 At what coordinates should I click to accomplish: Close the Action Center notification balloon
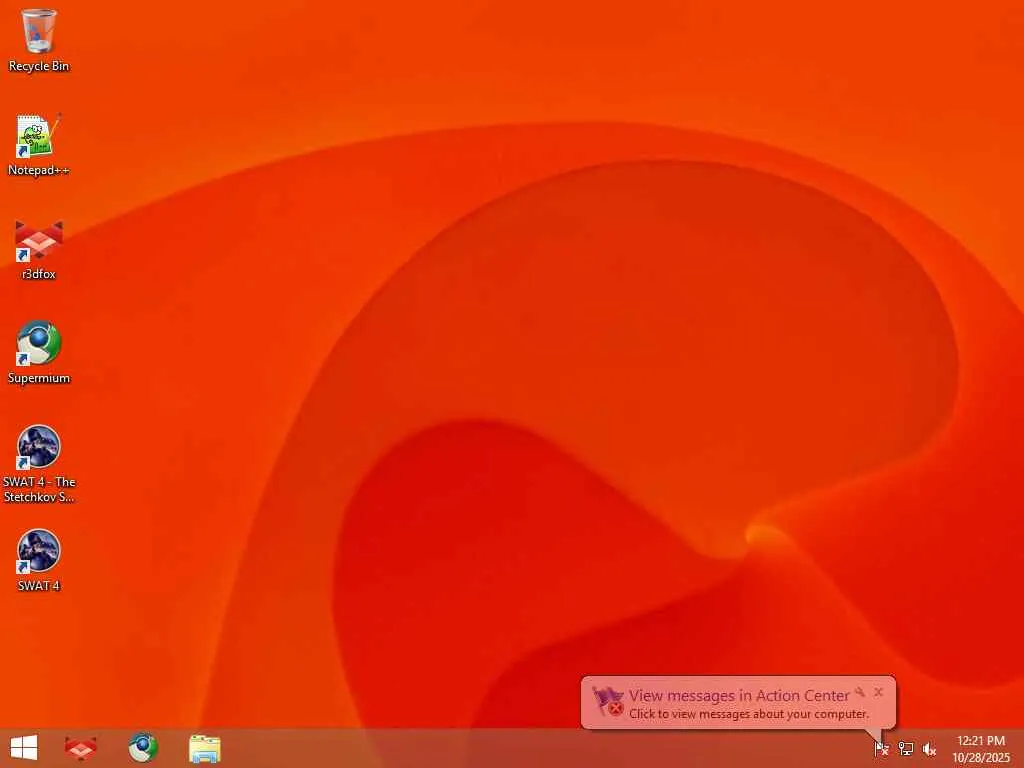pos(878,692)
